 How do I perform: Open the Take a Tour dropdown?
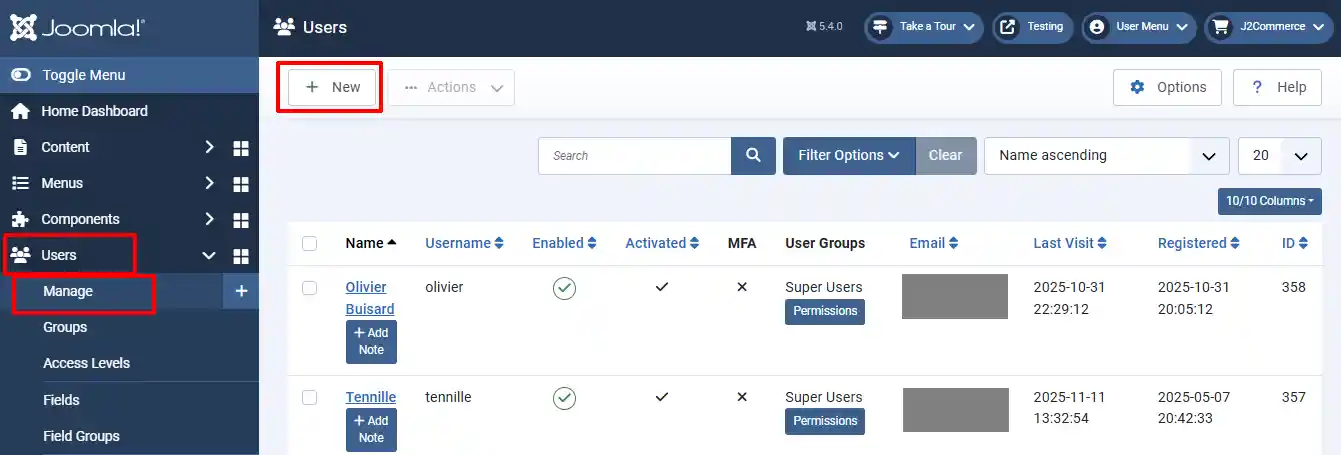click(924, 27)
